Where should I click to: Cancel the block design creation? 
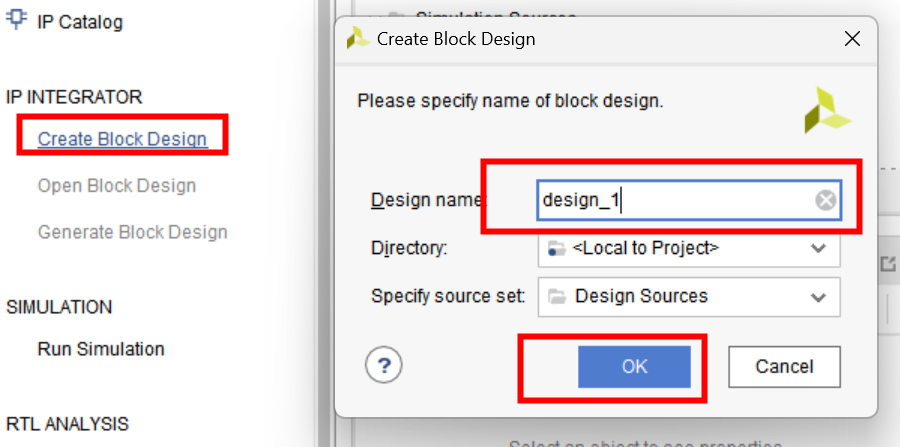784,367
